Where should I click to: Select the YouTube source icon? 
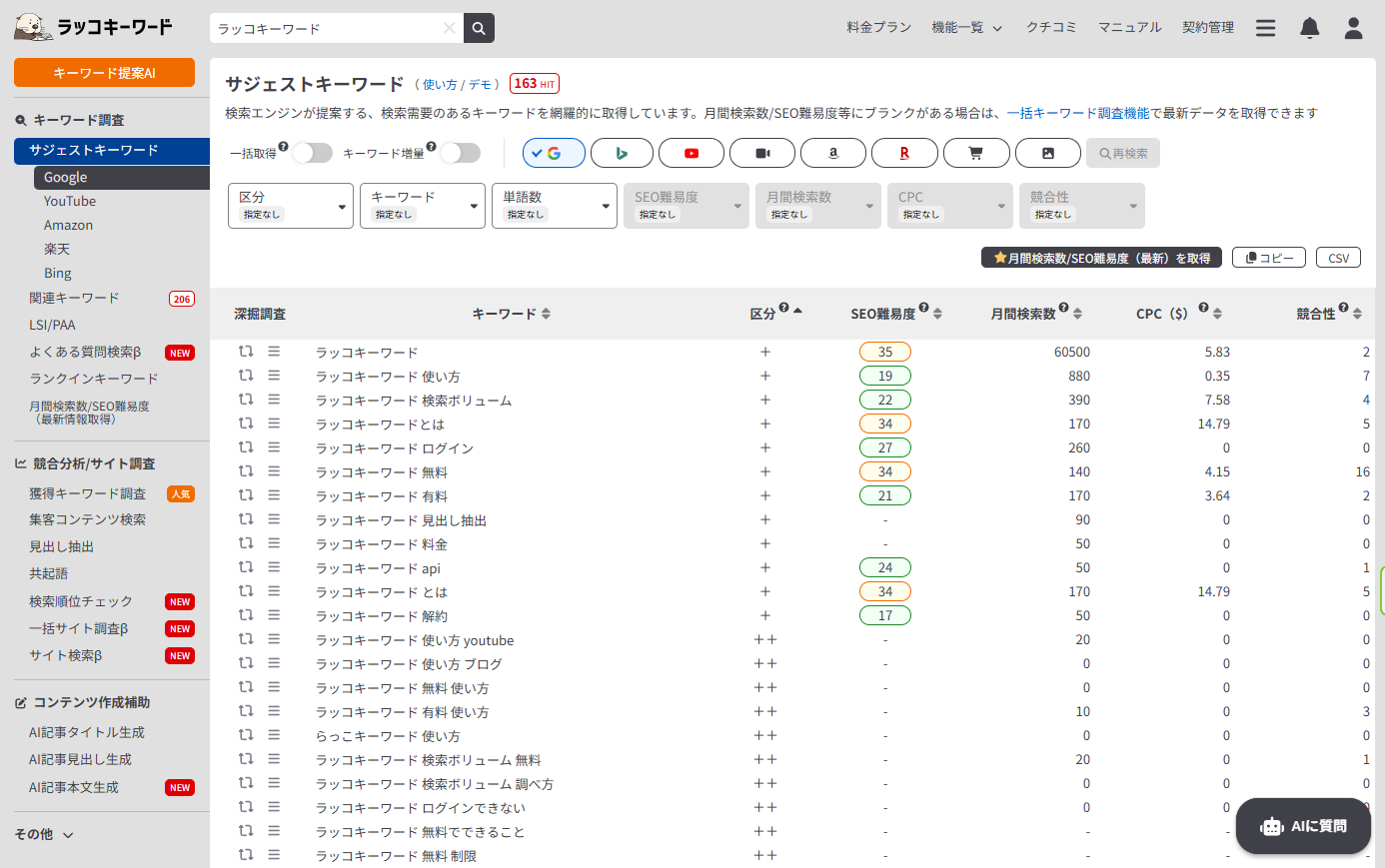[x=691, y=153]
